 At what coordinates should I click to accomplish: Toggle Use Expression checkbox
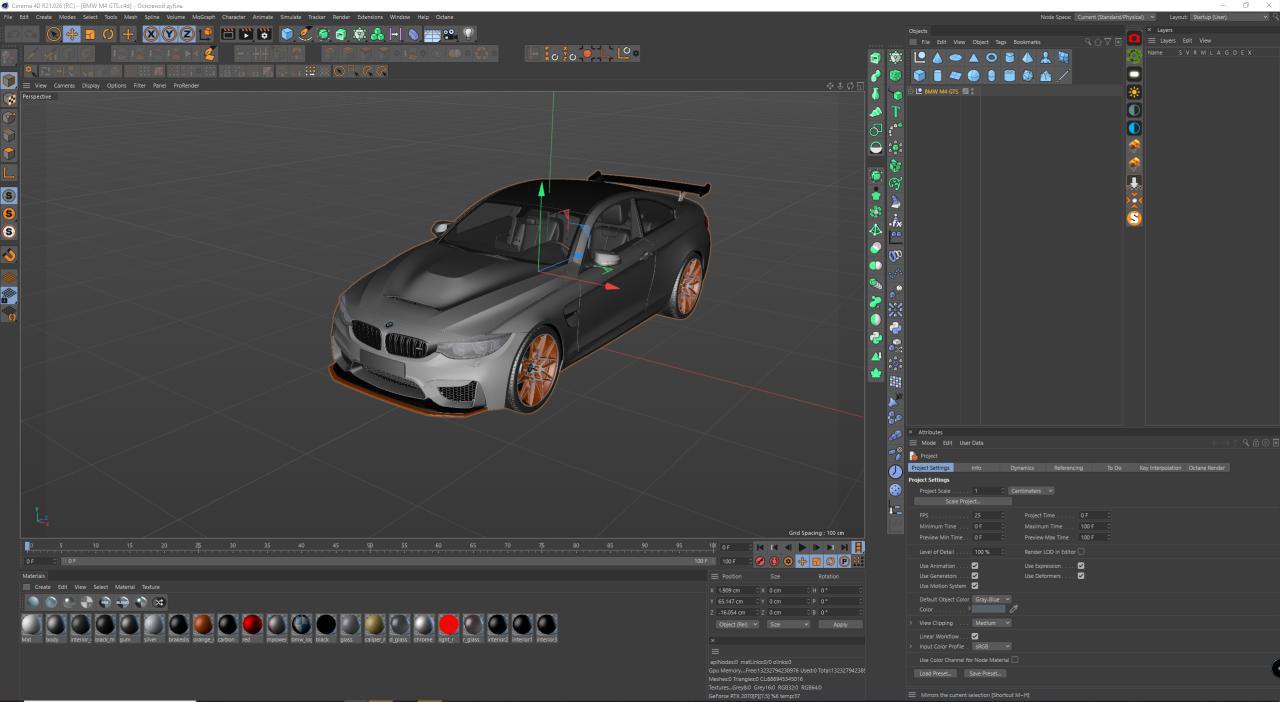(1081, 566)
